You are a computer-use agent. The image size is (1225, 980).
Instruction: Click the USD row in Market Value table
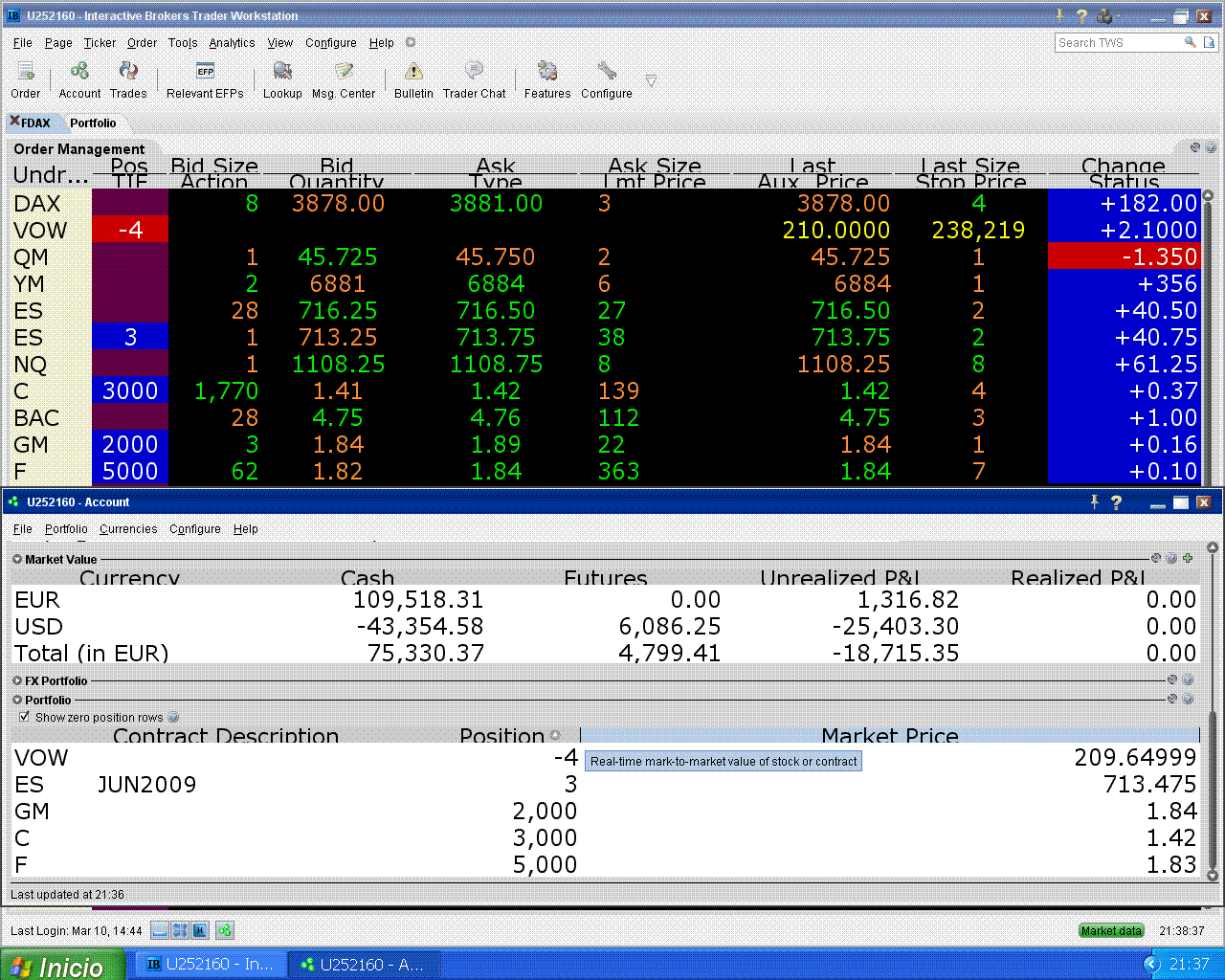[605, 627]
